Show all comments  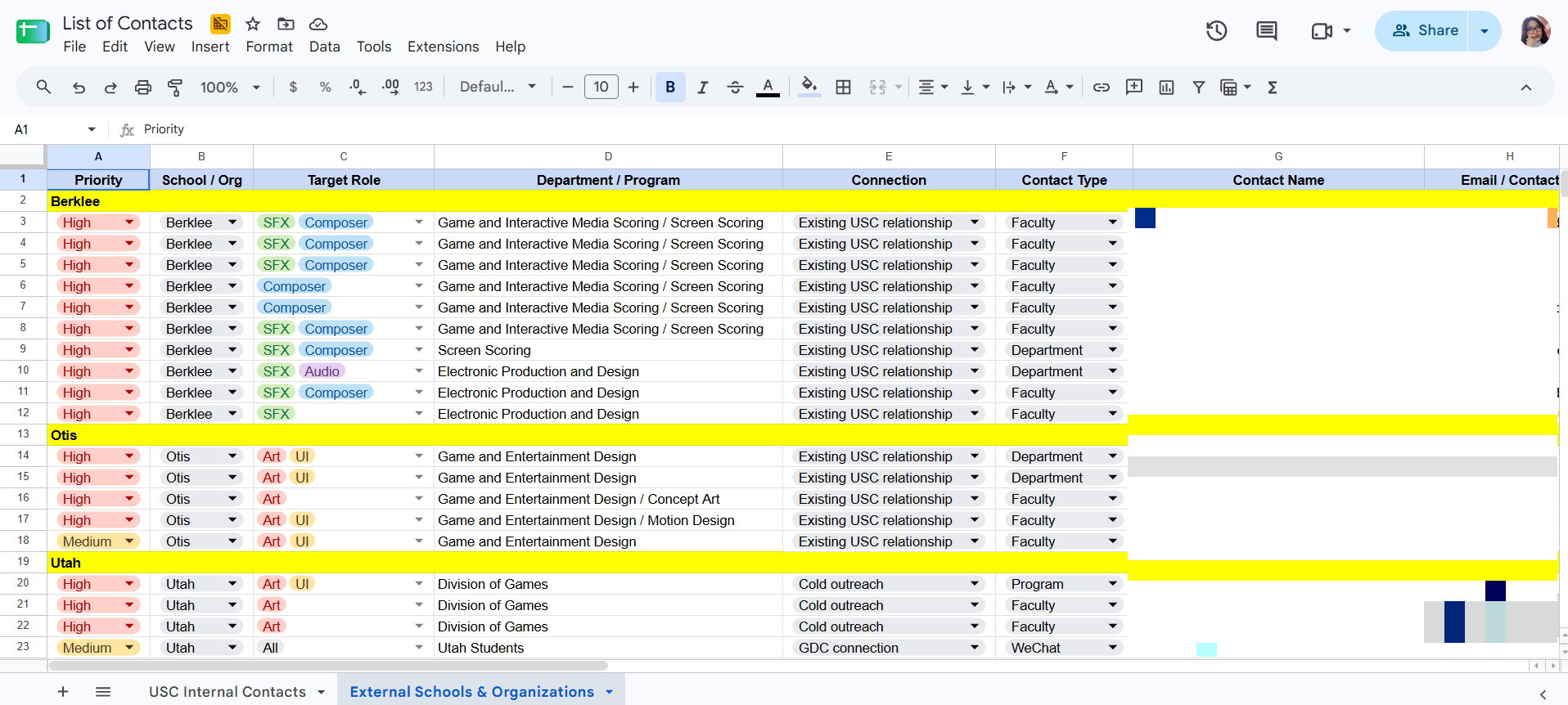[x=1267, y=31]
